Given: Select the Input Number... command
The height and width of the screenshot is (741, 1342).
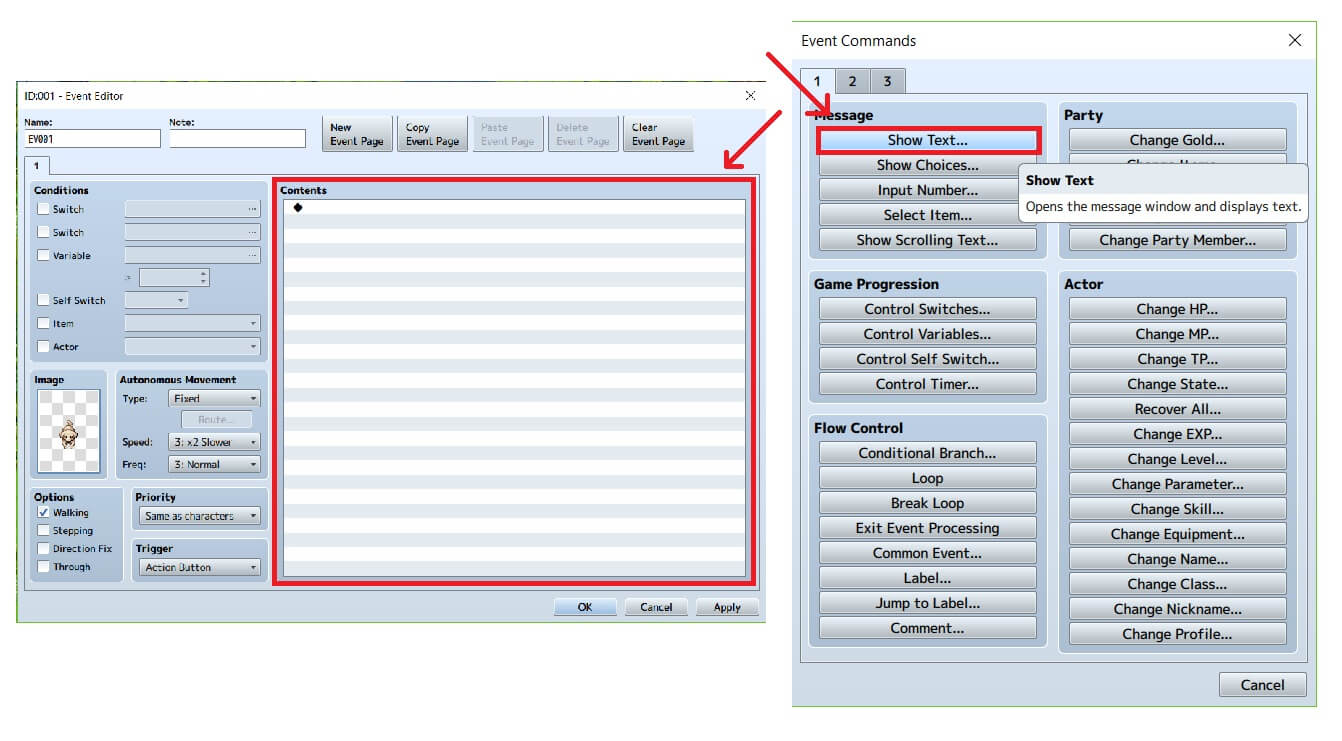Looking at the screenshot, I should 928,190.
